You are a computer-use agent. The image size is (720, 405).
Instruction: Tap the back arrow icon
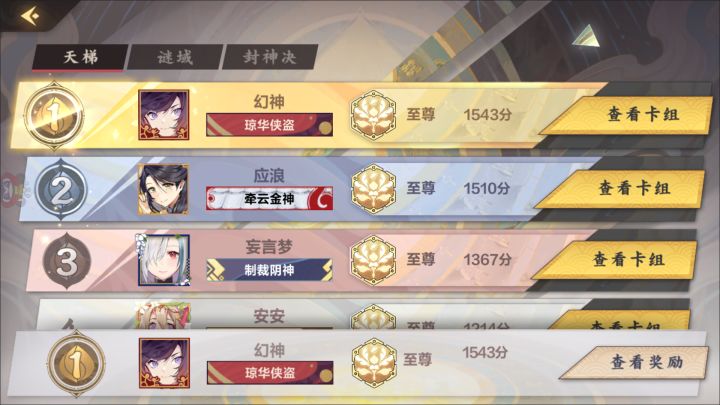coord(30,16)
